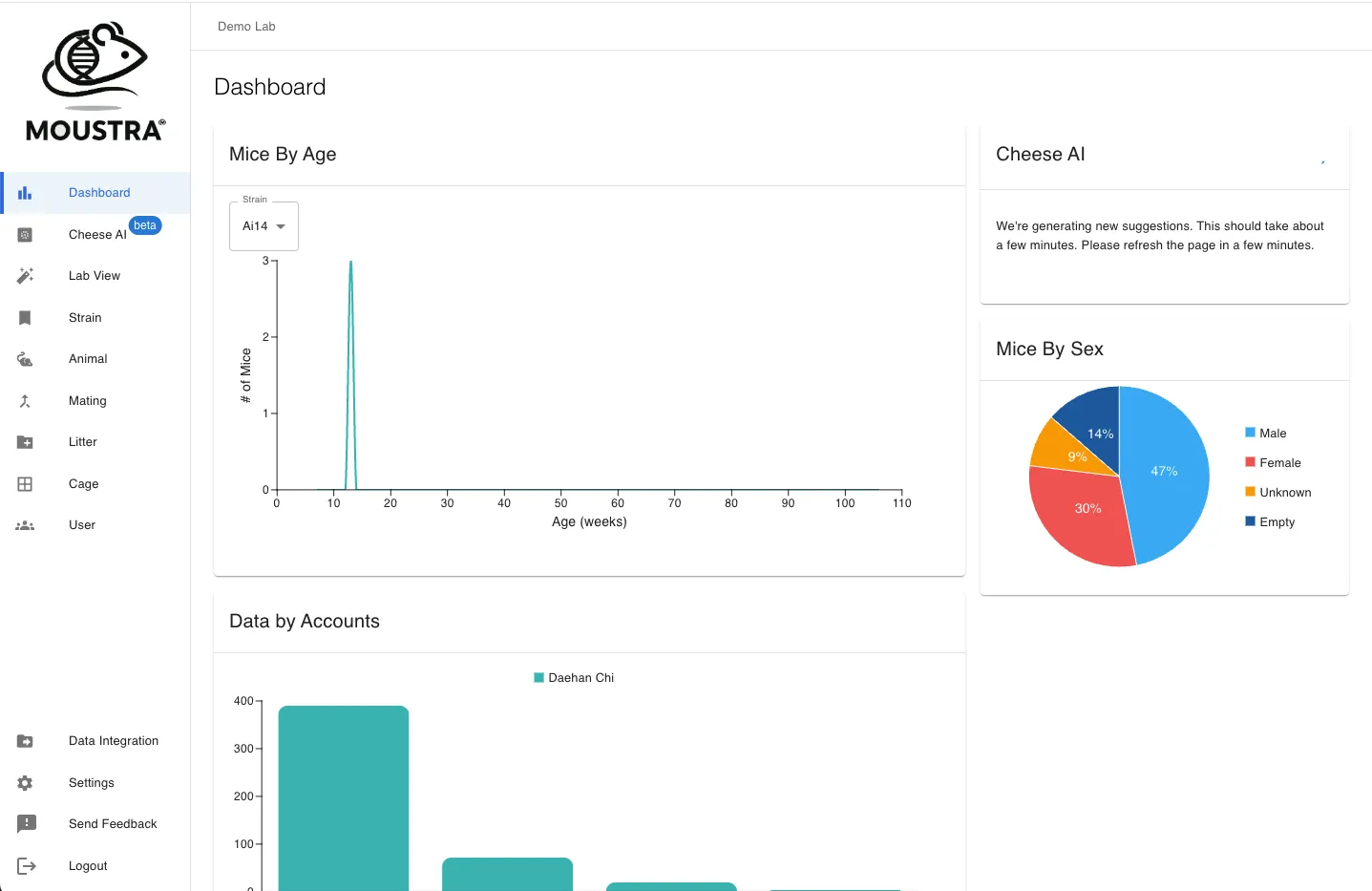Viewport: 1372px width, 891px height.
Task: Click the User group icon
Action: coord(25,524)
